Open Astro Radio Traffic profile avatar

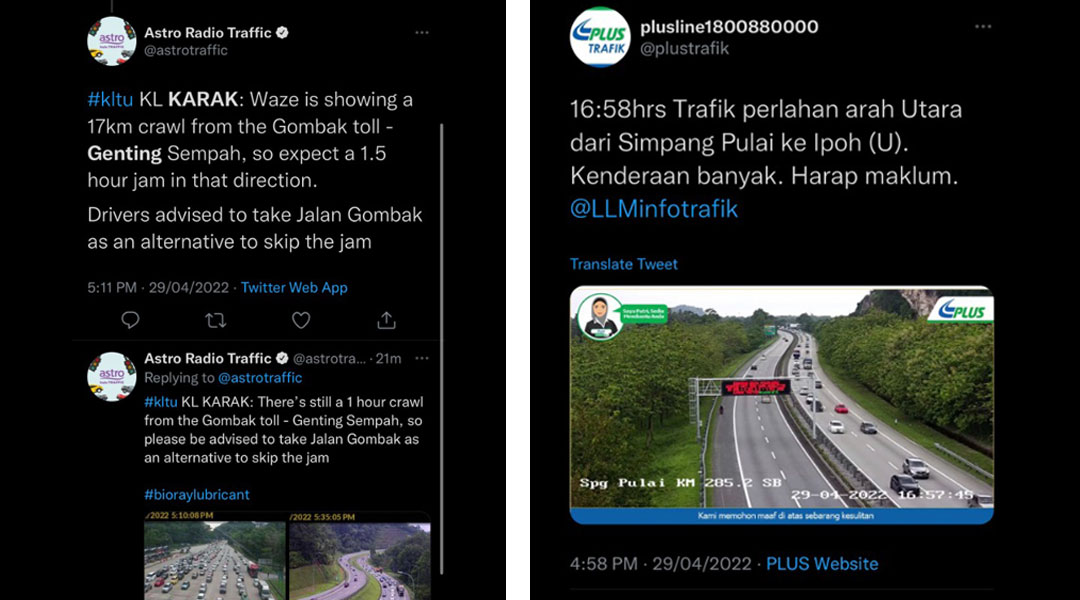[x=112, y=41]
